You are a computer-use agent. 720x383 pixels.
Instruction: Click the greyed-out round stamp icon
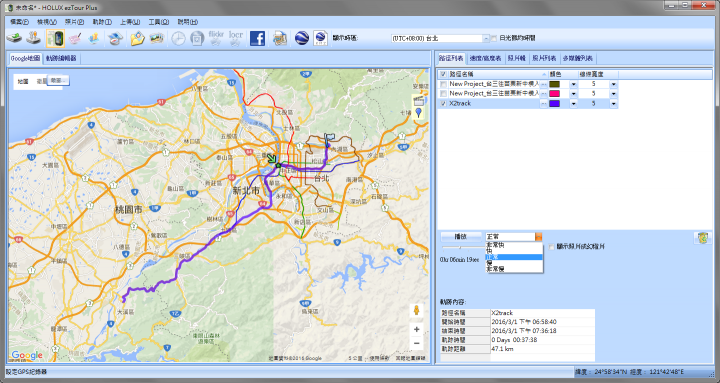[x=197, y=38]
